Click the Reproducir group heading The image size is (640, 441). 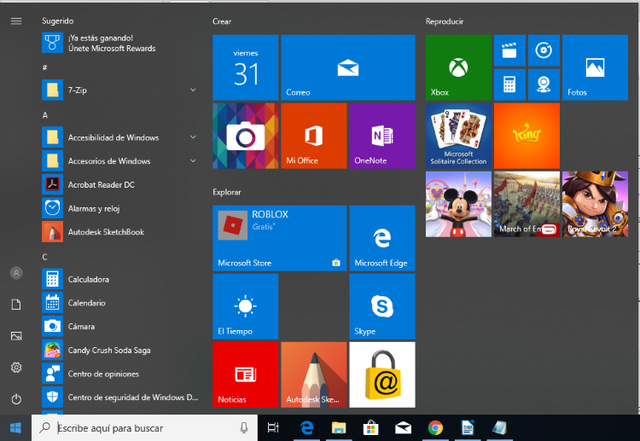pos(444,21)
